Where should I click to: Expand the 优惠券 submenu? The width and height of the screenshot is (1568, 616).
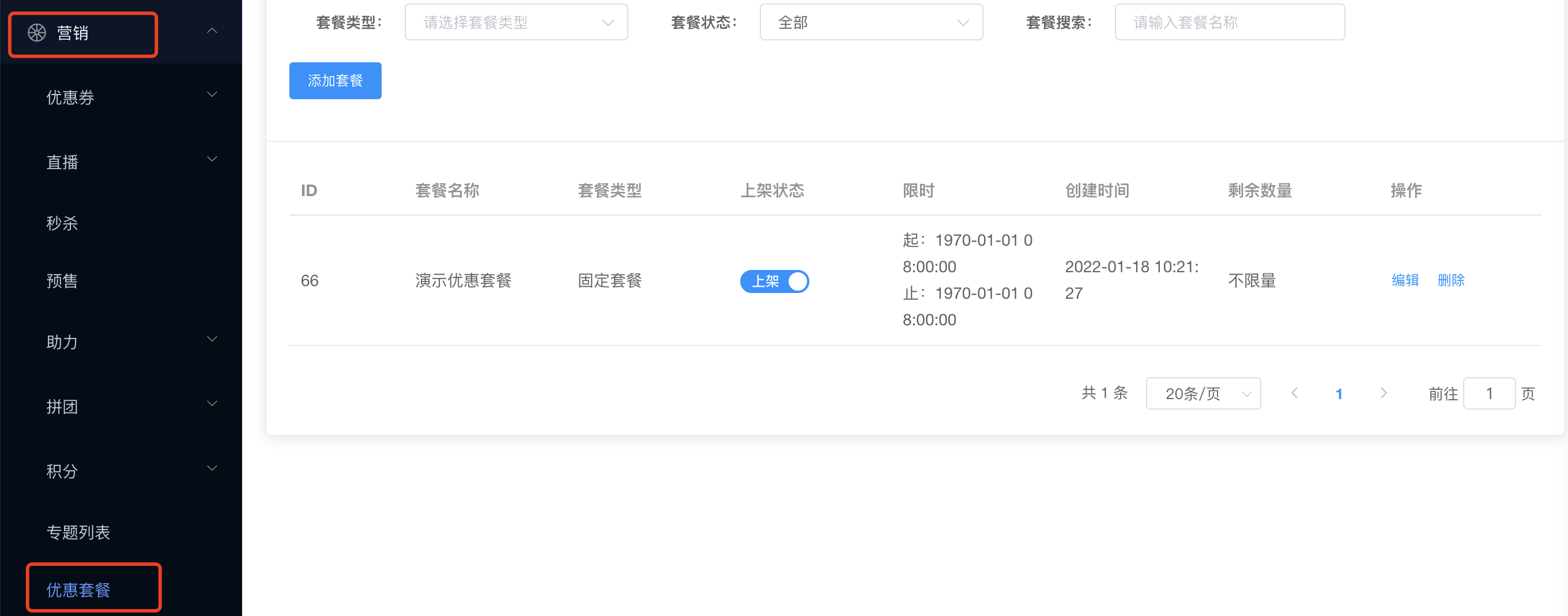[212, 95]
